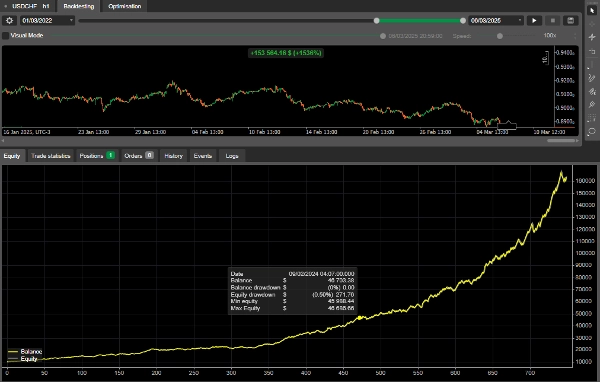Viewport: 600px width, 382px height.
Task: Select the vertical line drawing tool
Action: [x=592, y=64]
